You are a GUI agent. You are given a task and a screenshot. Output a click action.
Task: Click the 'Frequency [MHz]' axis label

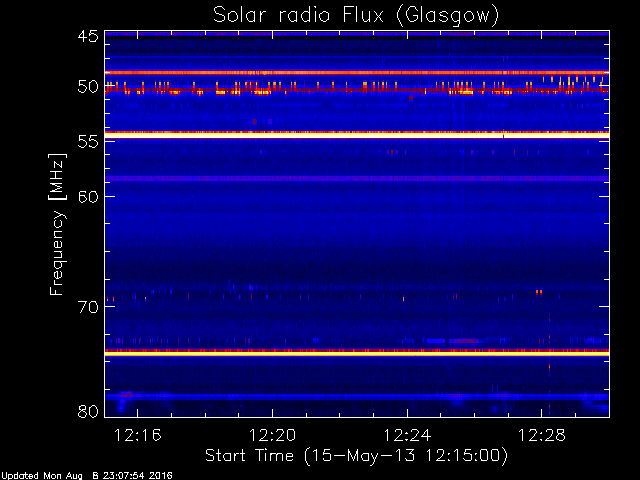57,224
